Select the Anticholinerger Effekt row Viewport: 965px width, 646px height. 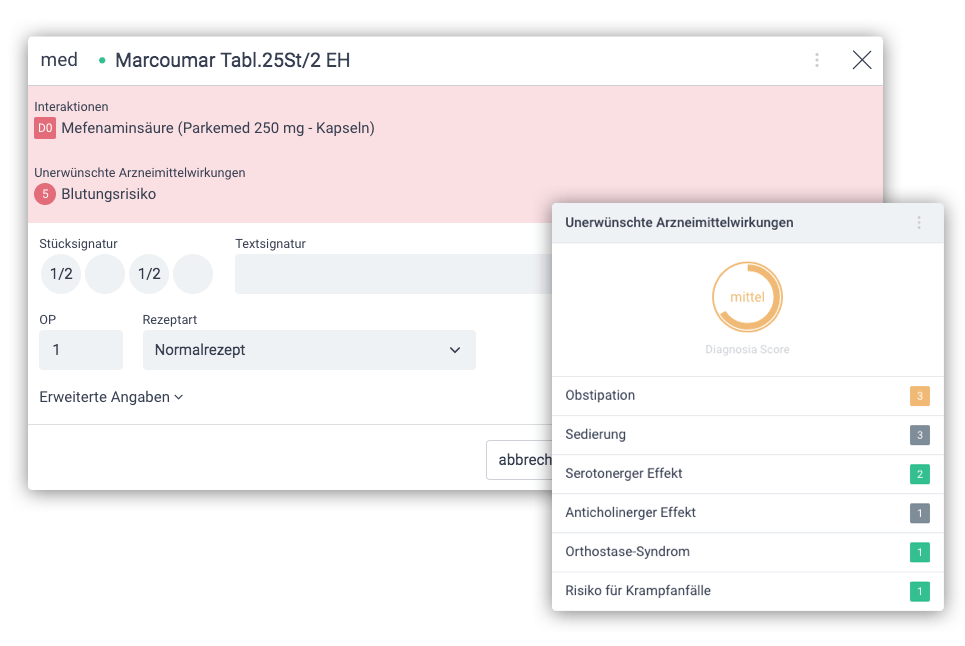(748, 513)
